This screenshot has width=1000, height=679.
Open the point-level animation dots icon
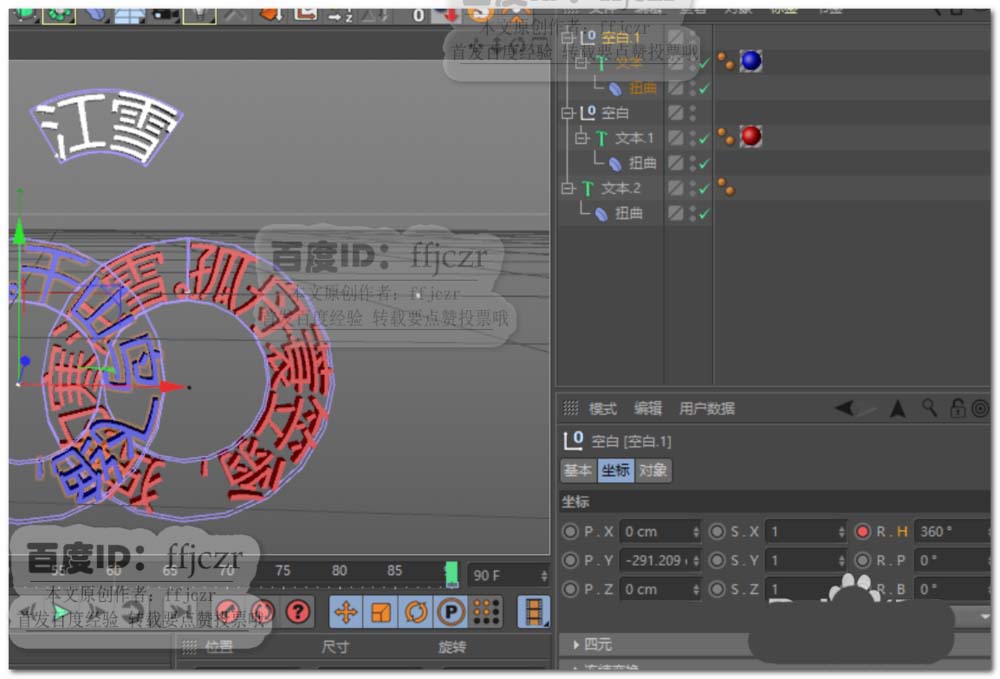point(486,611)
